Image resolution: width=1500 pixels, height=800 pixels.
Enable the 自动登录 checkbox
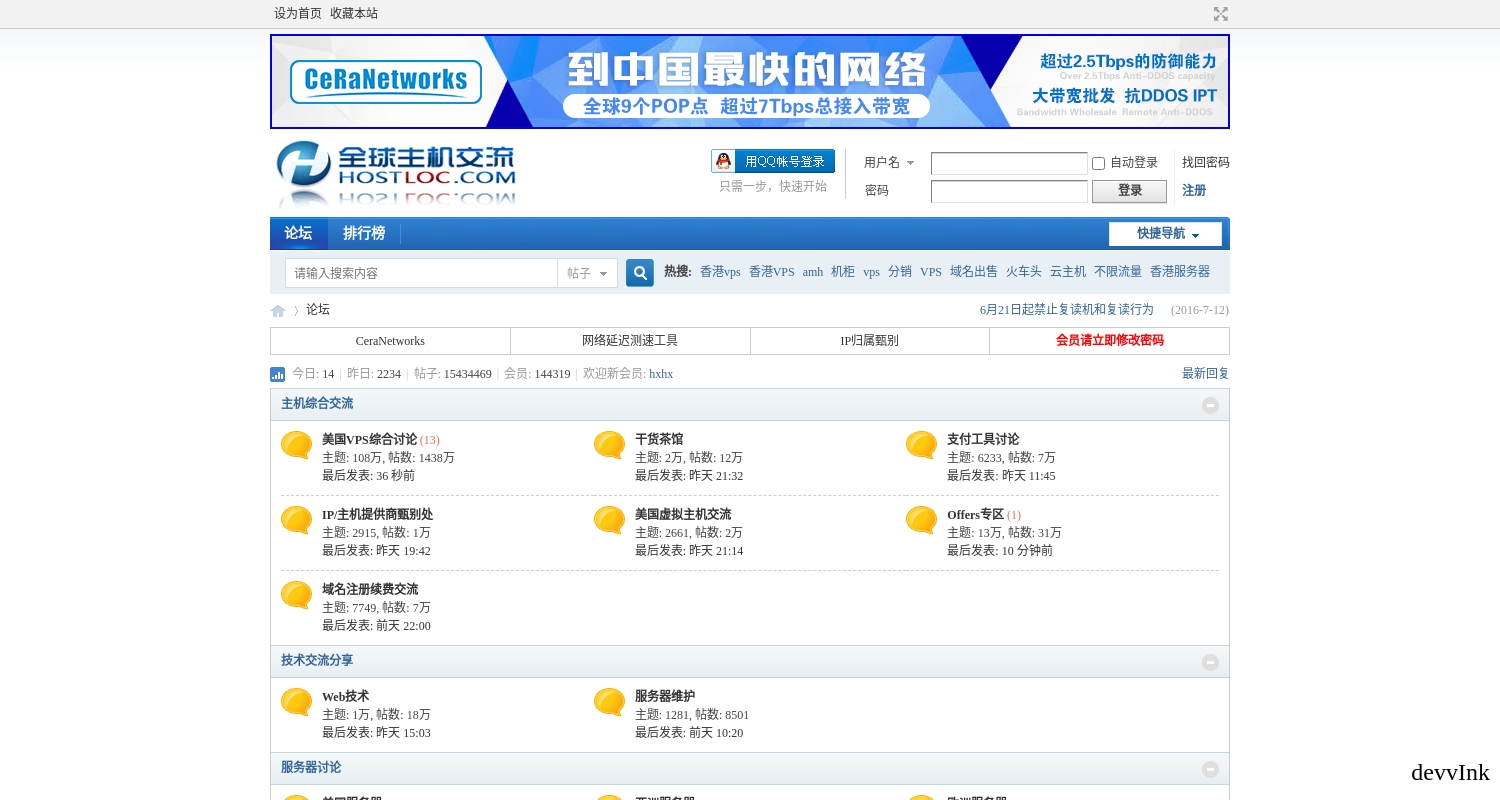click(x=1098, y=163)
